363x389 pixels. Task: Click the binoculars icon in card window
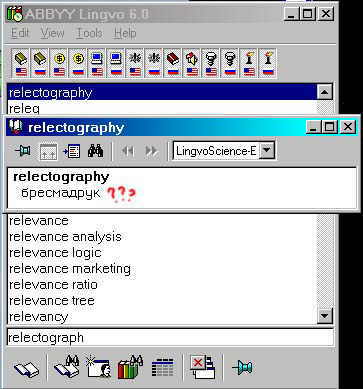coord(96,151)
